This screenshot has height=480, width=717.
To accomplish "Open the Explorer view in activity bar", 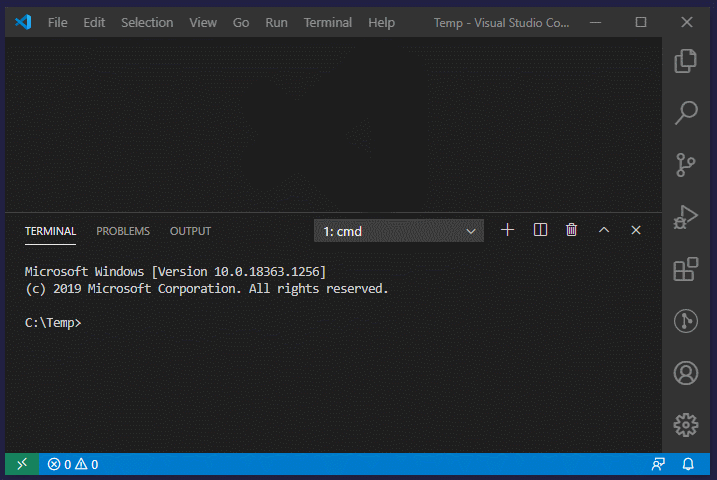I will [x=685, y=61].
